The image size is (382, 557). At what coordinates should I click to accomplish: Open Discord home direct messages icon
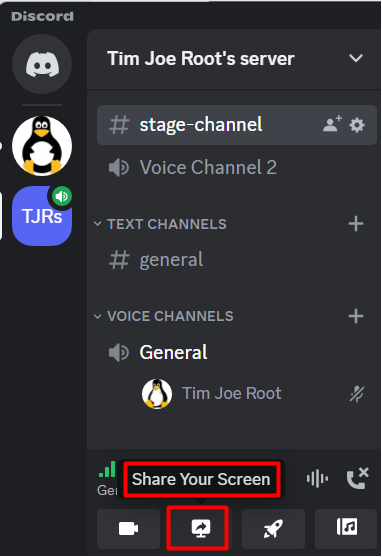tap(42, 64)
